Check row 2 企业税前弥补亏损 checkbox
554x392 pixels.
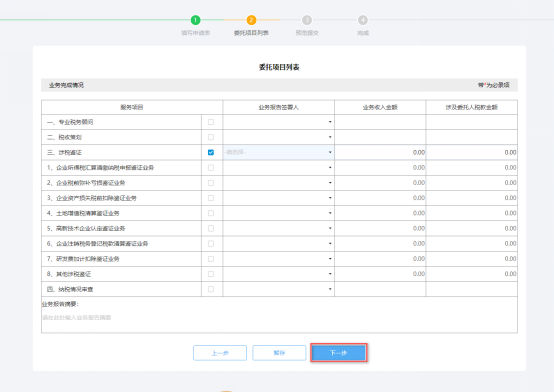click(x=211, y=183)
